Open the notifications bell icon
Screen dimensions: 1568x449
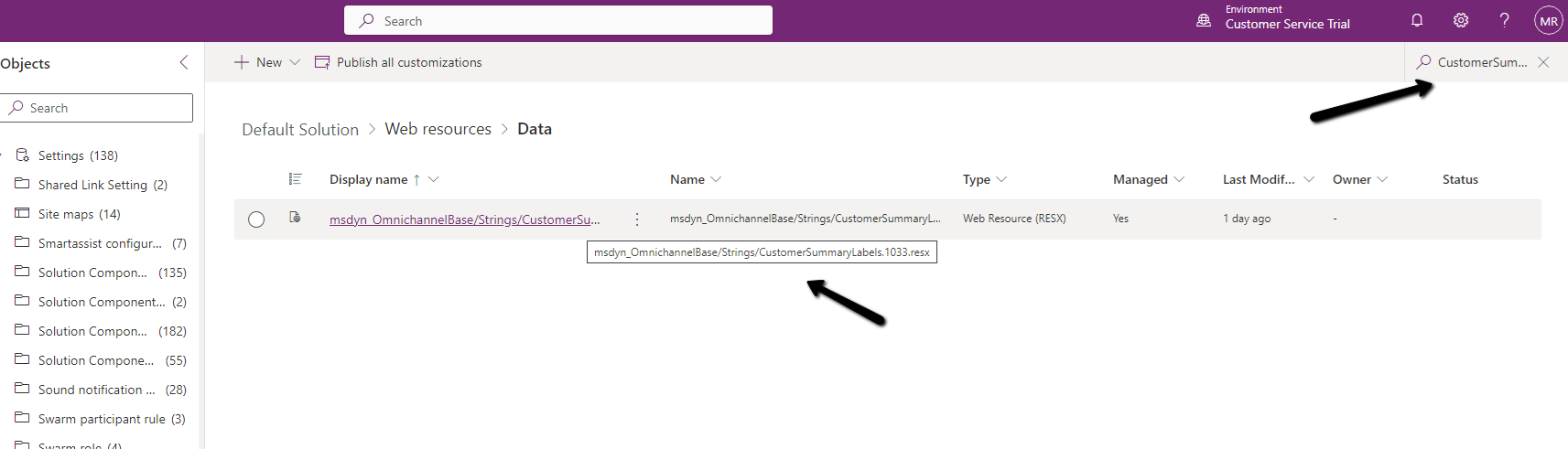coord(1416,20)
